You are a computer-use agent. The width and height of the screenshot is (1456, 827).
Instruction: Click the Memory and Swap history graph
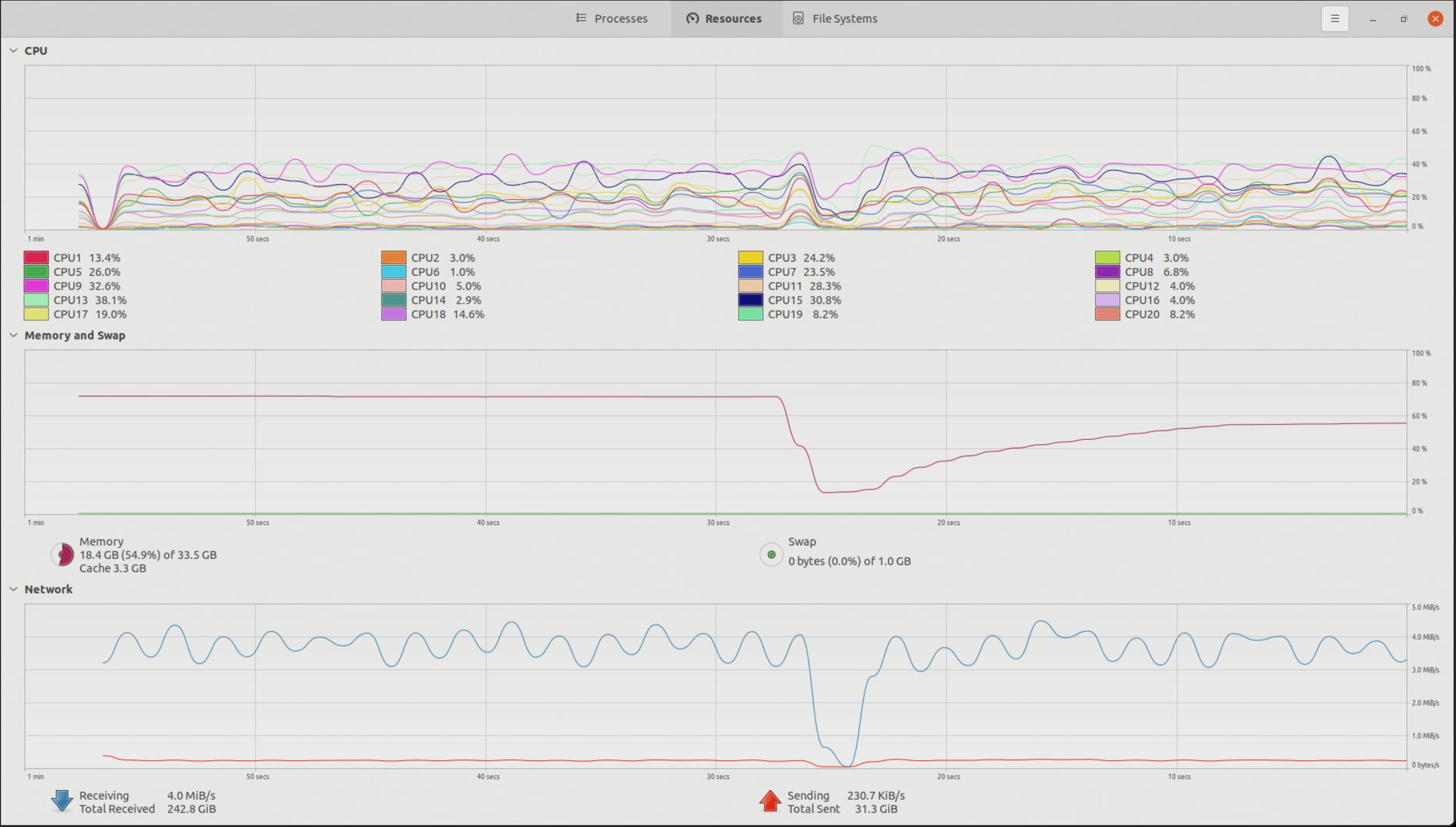point(715,432)
